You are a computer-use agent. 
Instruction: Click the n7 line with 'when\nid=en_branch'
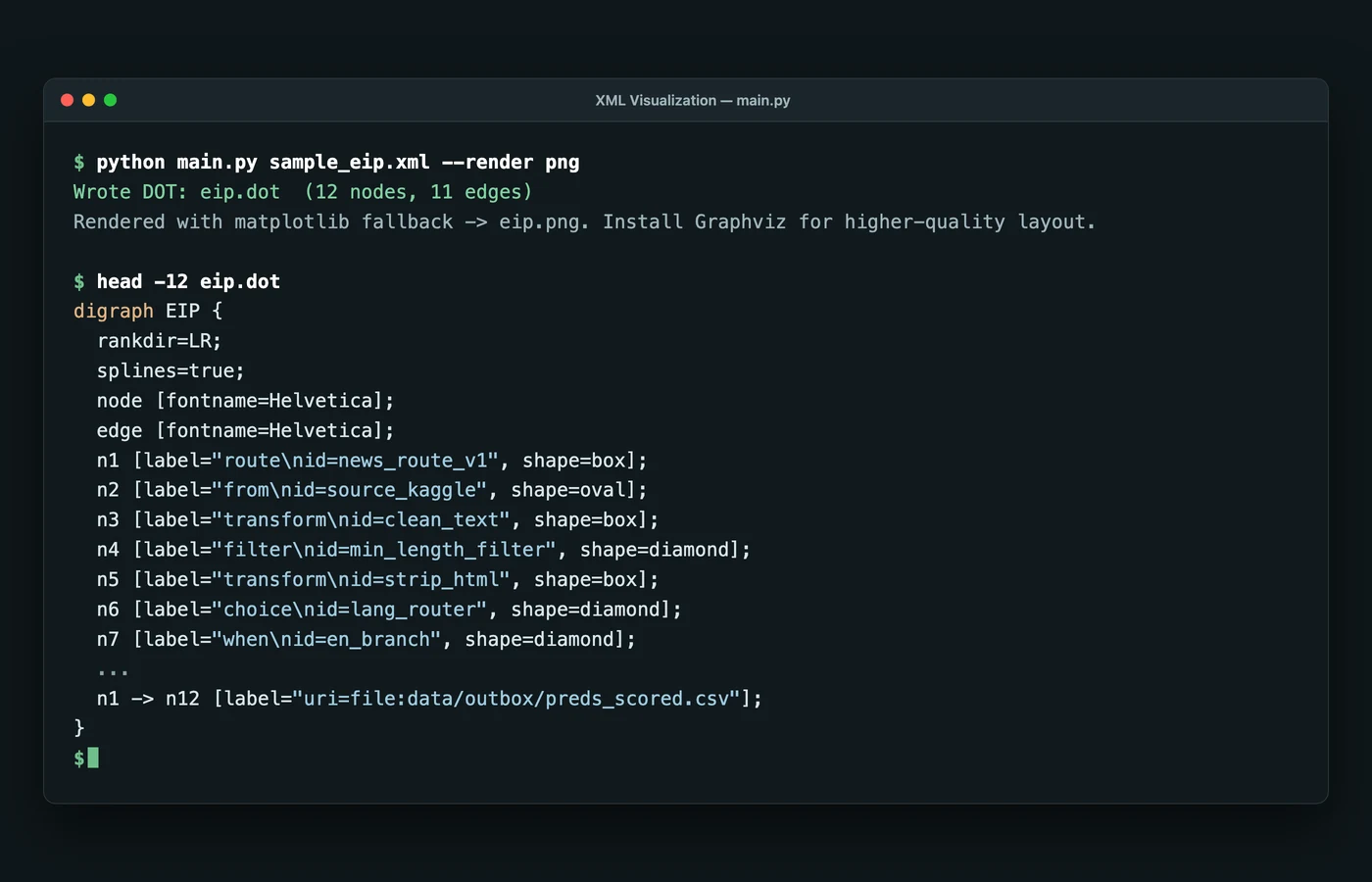coord(367,639)
